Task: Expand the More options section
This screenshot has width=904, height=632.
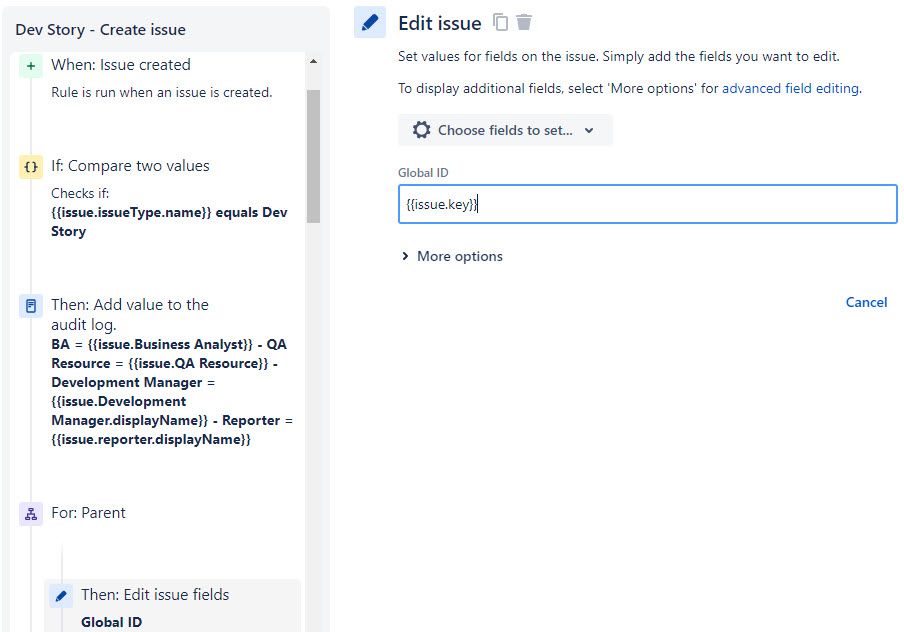Action: [x=453, y=256]
